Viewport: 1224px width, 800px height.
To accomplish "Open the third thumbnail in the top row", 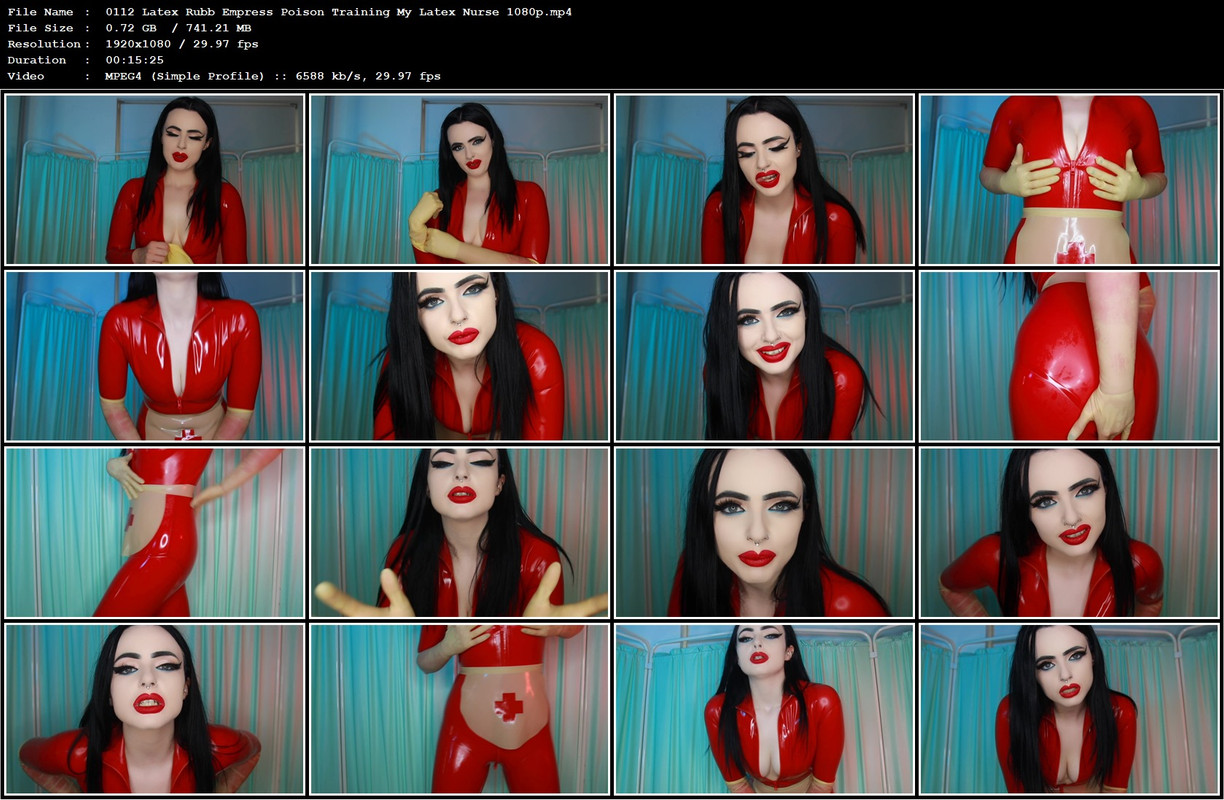I will point(765,180).
